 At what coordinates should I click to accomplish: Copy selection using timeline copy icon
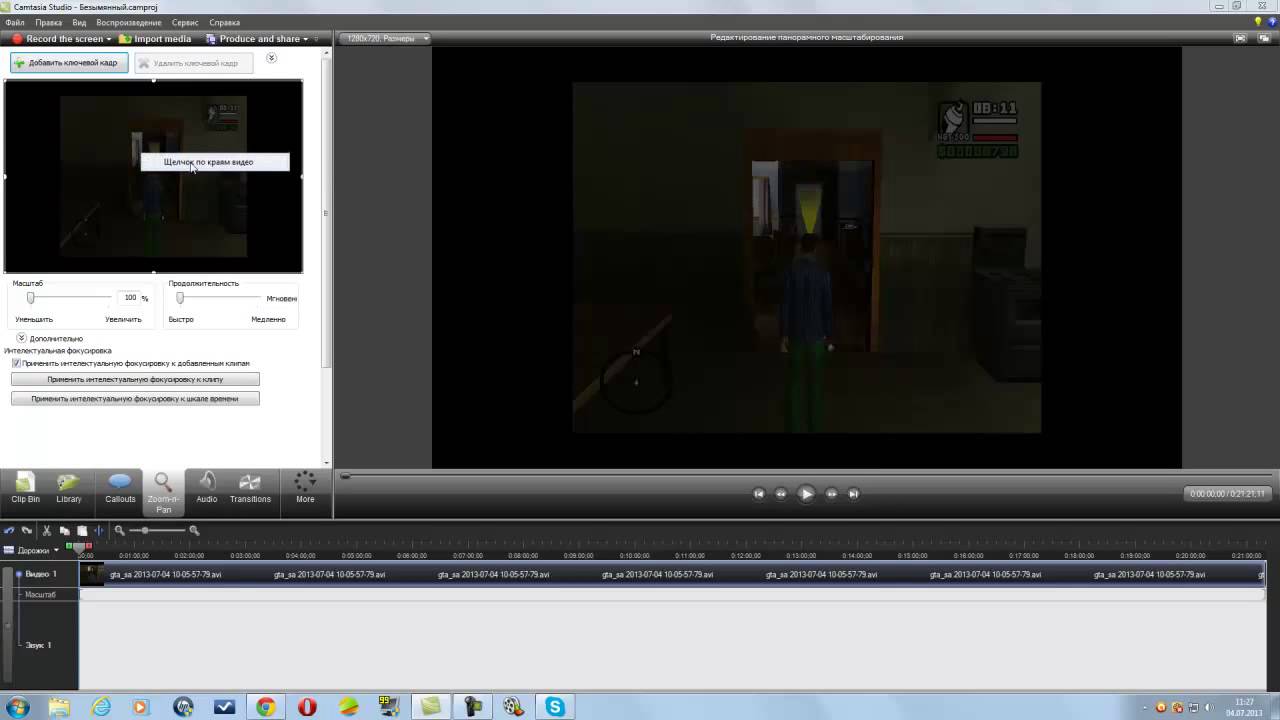point(64,531)
